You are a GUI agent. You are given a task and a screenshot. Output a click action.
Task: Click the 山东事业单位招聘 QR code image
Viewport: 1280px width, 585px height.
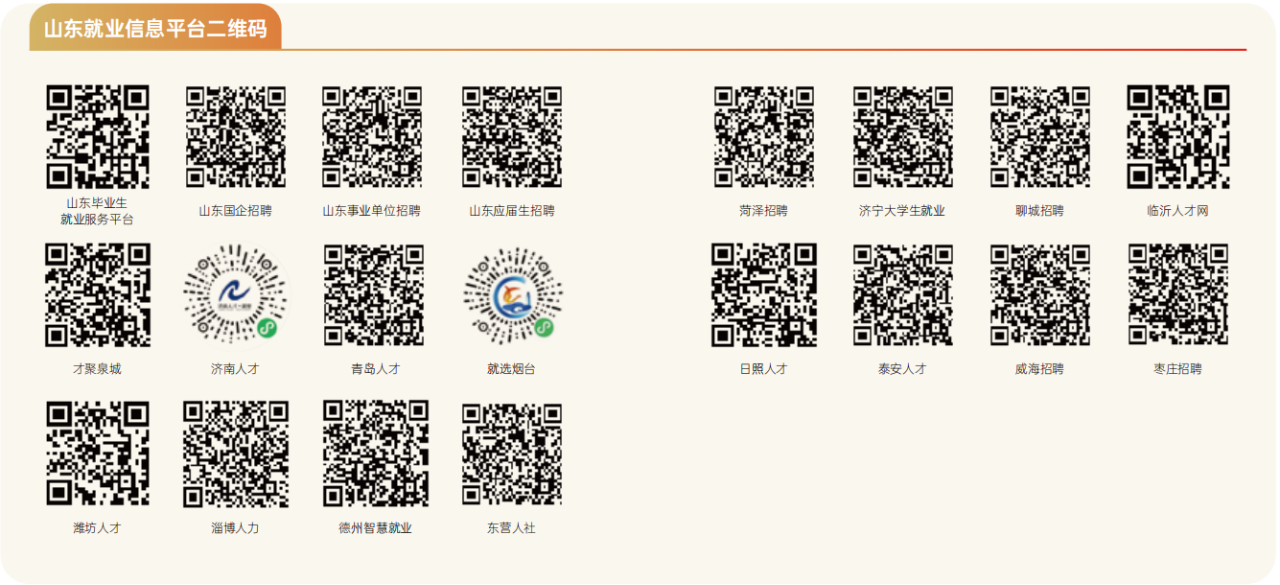[x=372, y=137]
